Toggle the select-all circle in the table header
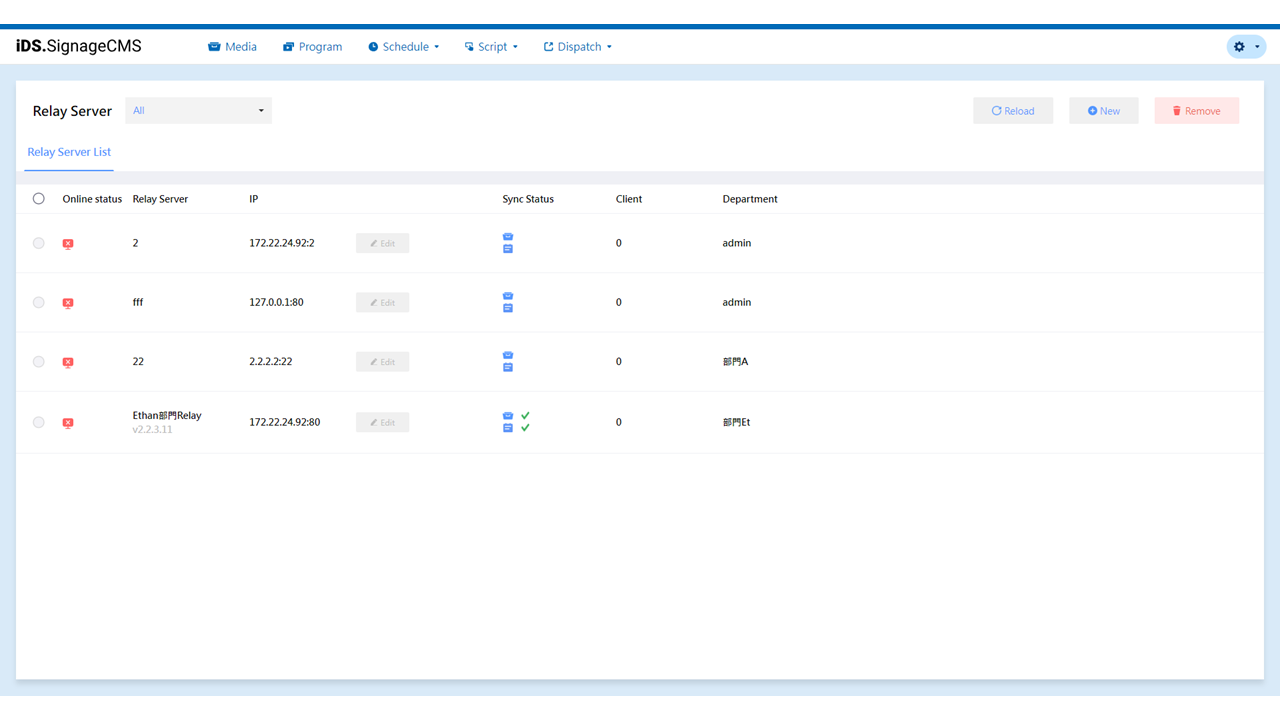The image size is (1280, 720). click(39, 199)
